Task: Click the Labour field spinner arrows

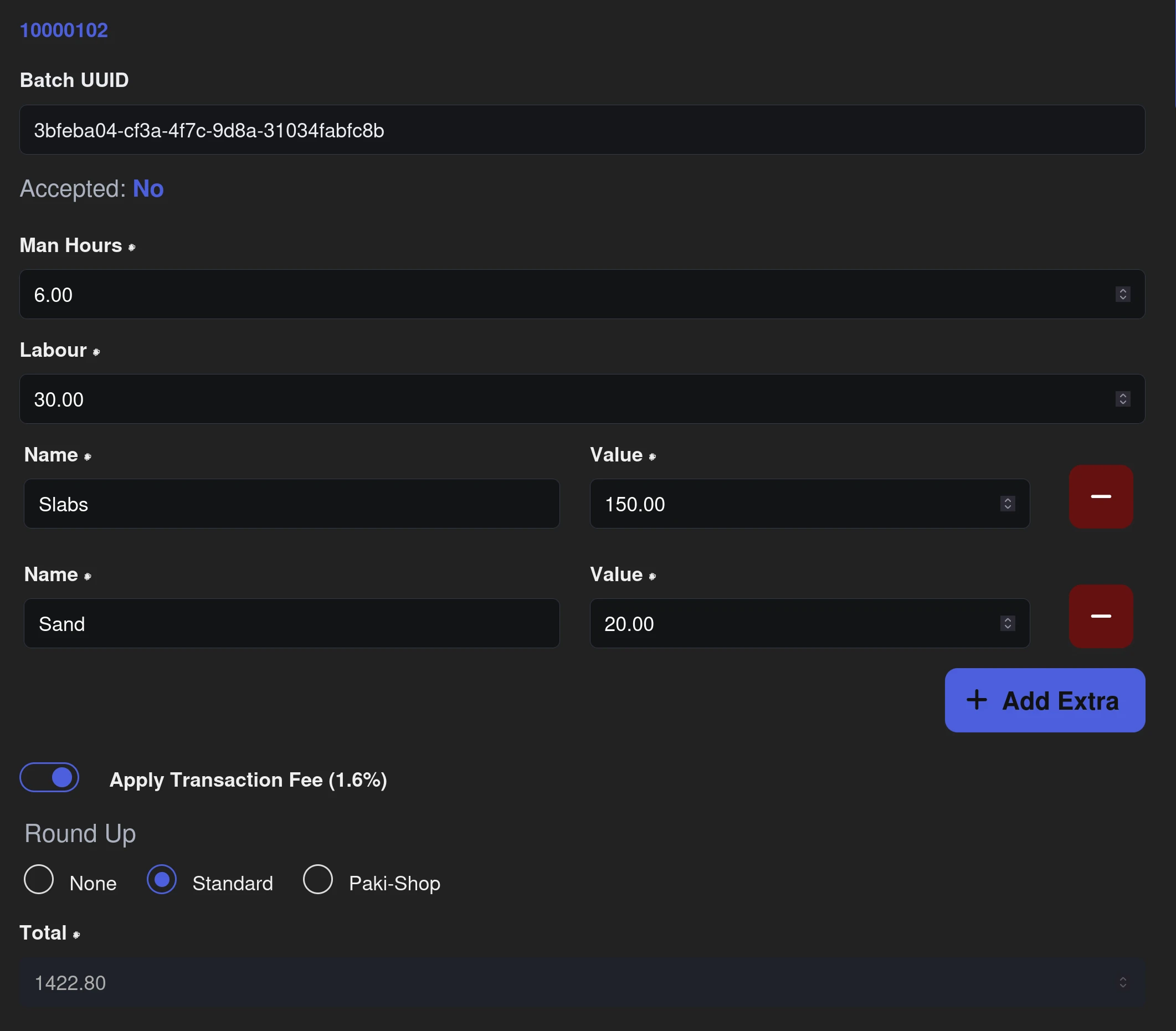Action: pos(1122,399)
